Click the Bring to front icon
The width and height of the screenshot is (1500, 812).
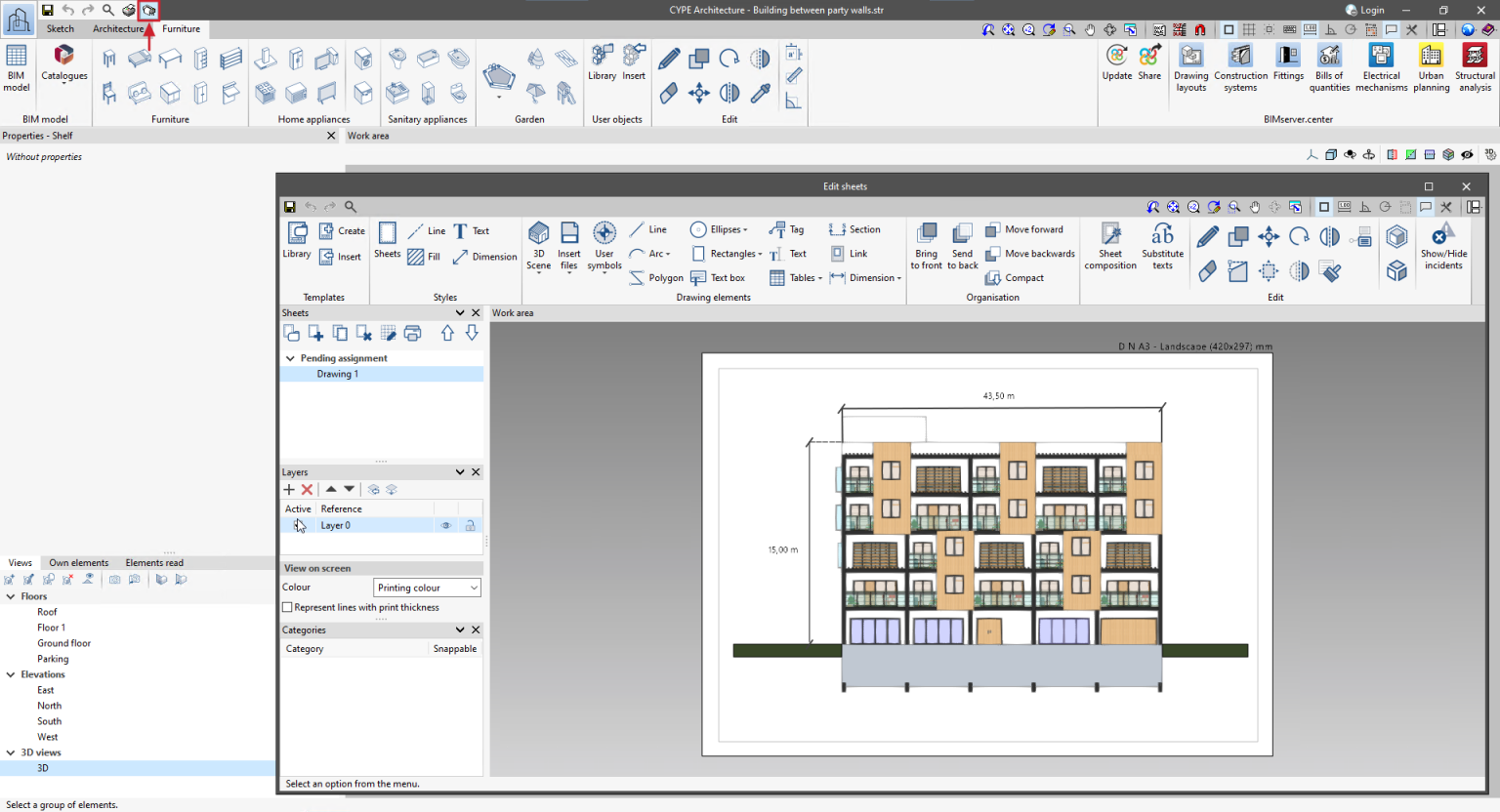pyautogui.click(x=926, y=244)
